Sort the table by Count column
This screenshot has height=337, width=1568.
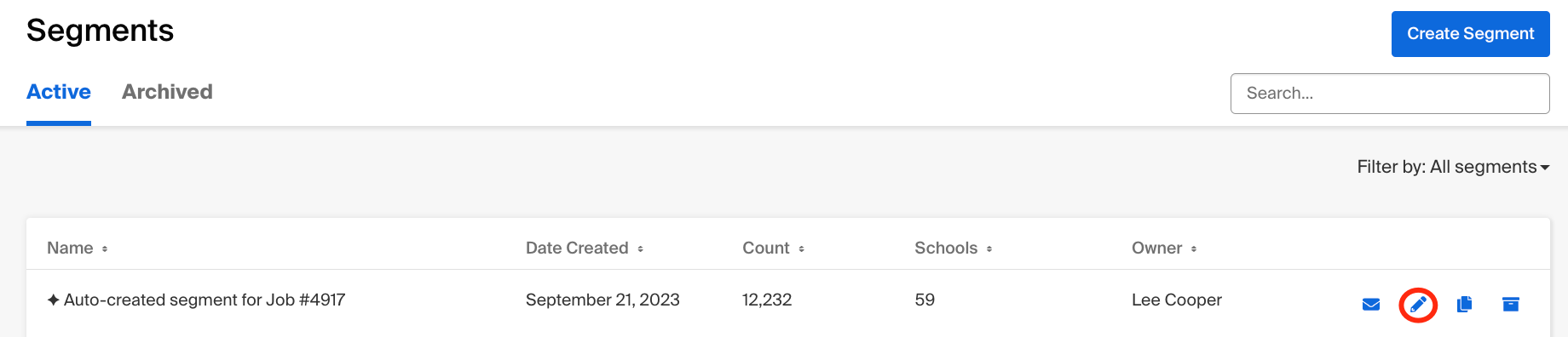point(774,248)
